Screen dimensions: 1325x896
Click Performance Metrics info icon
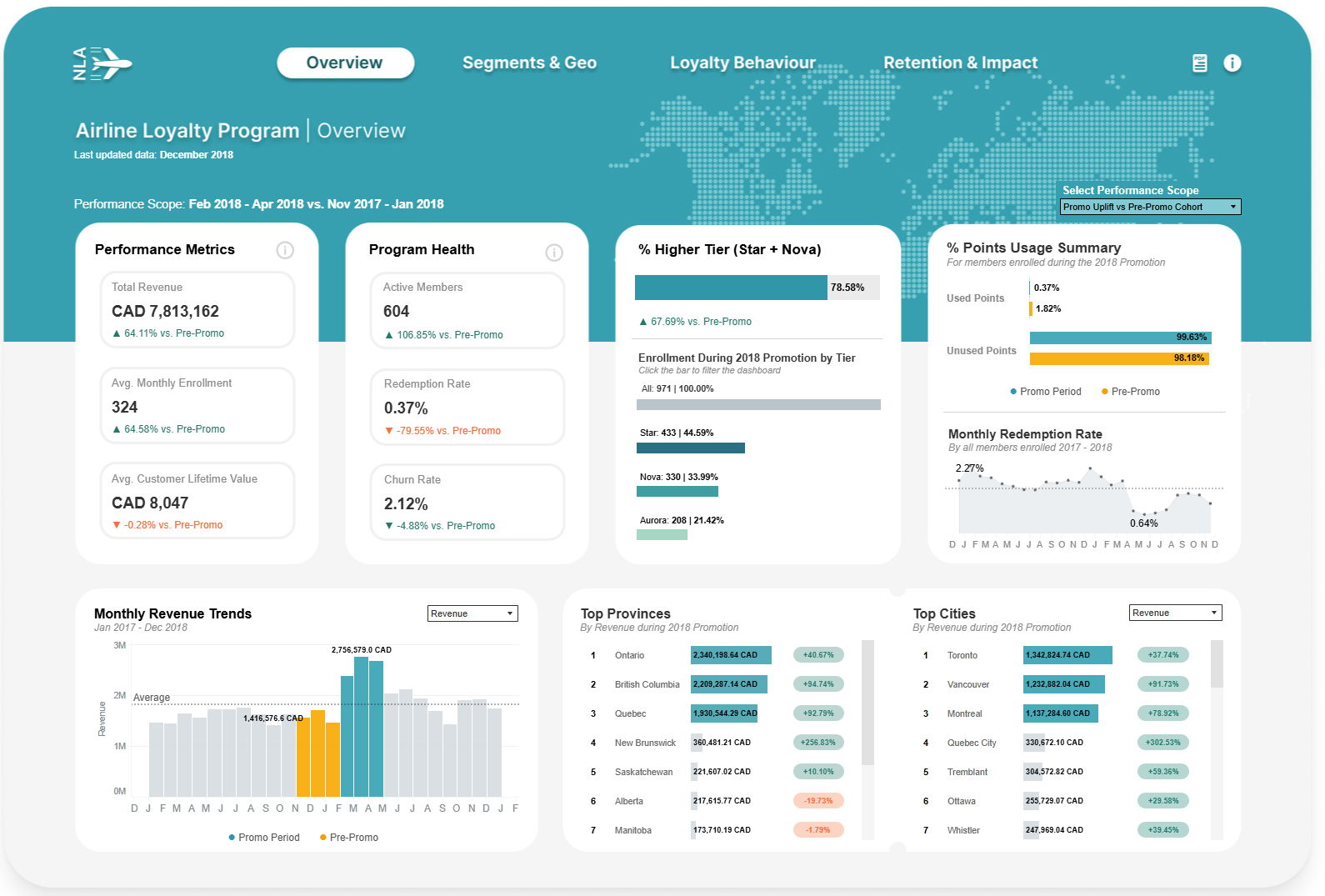coord(285,250)
